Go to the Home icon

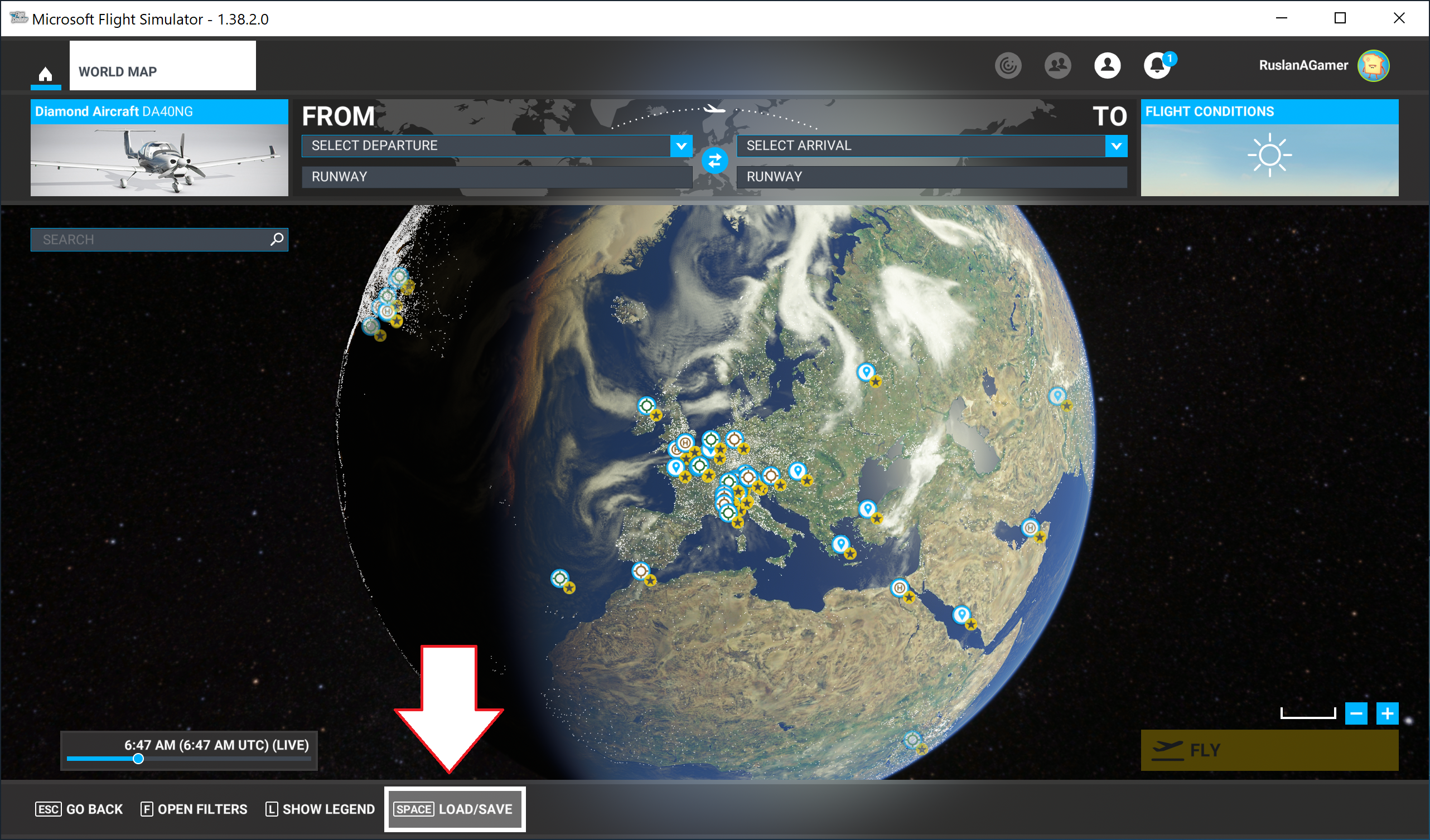pos(45,74)
